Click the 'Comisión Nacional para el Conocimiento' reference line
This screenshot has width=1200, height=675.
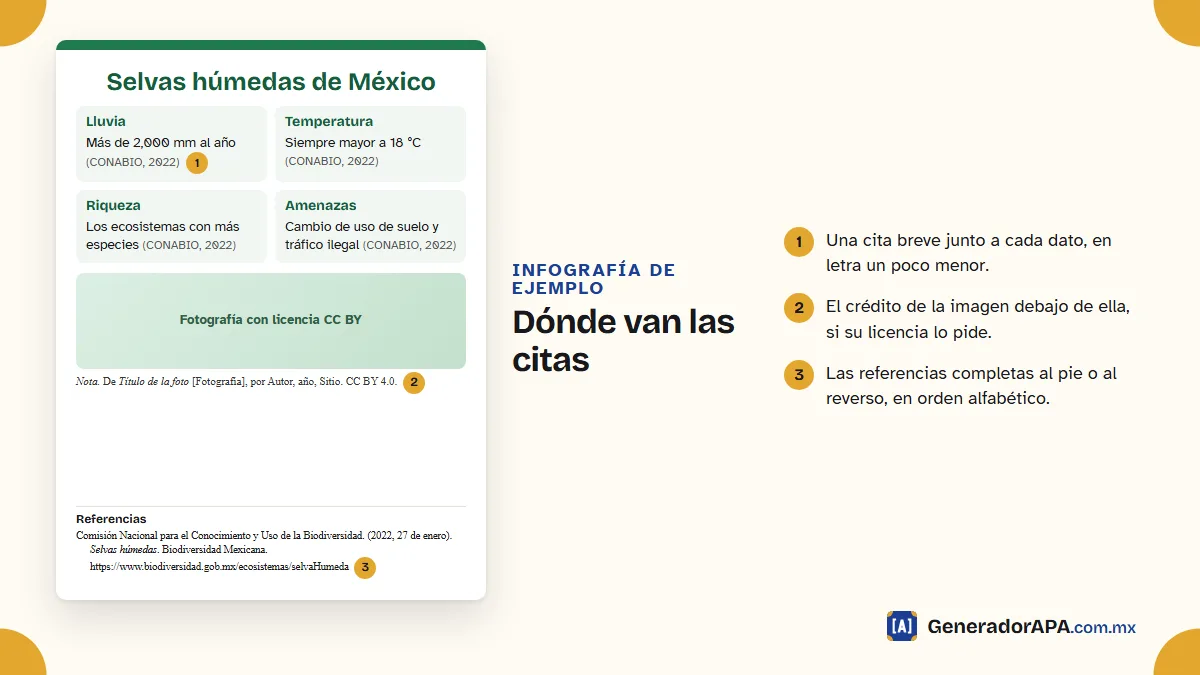(x=264, y=535)
